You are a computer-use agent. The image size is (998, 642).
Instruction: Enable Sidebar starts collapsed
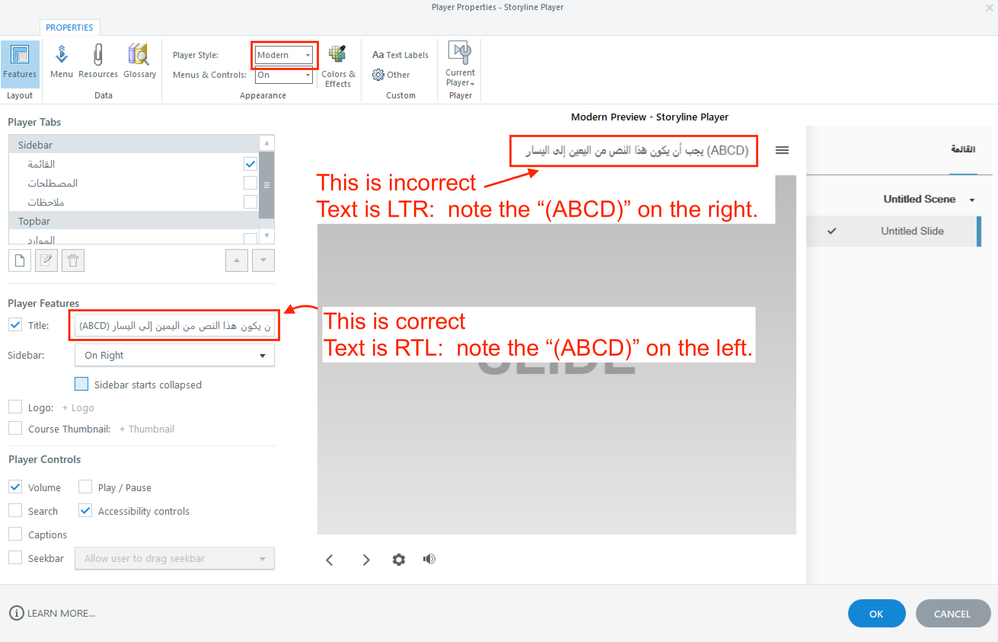tap(81, 384)
